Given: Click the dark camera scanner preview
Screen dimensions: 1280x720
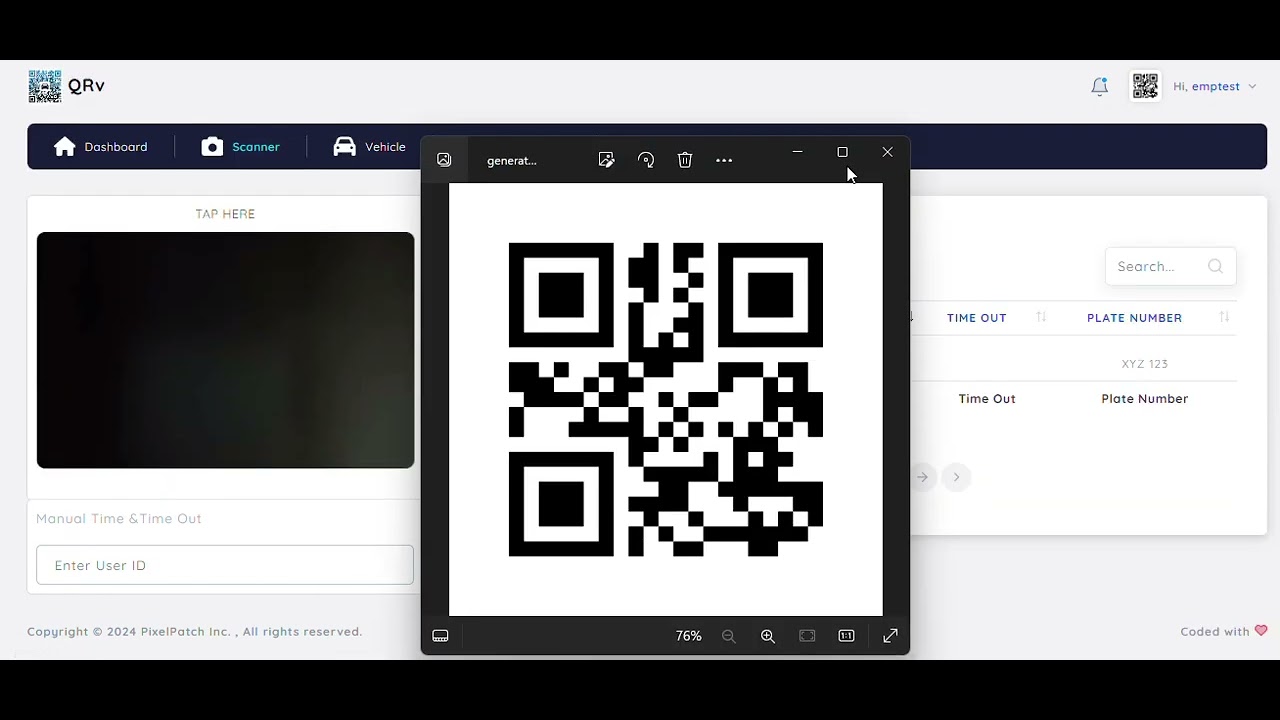Looking at the screenshot, I should 225,350.
